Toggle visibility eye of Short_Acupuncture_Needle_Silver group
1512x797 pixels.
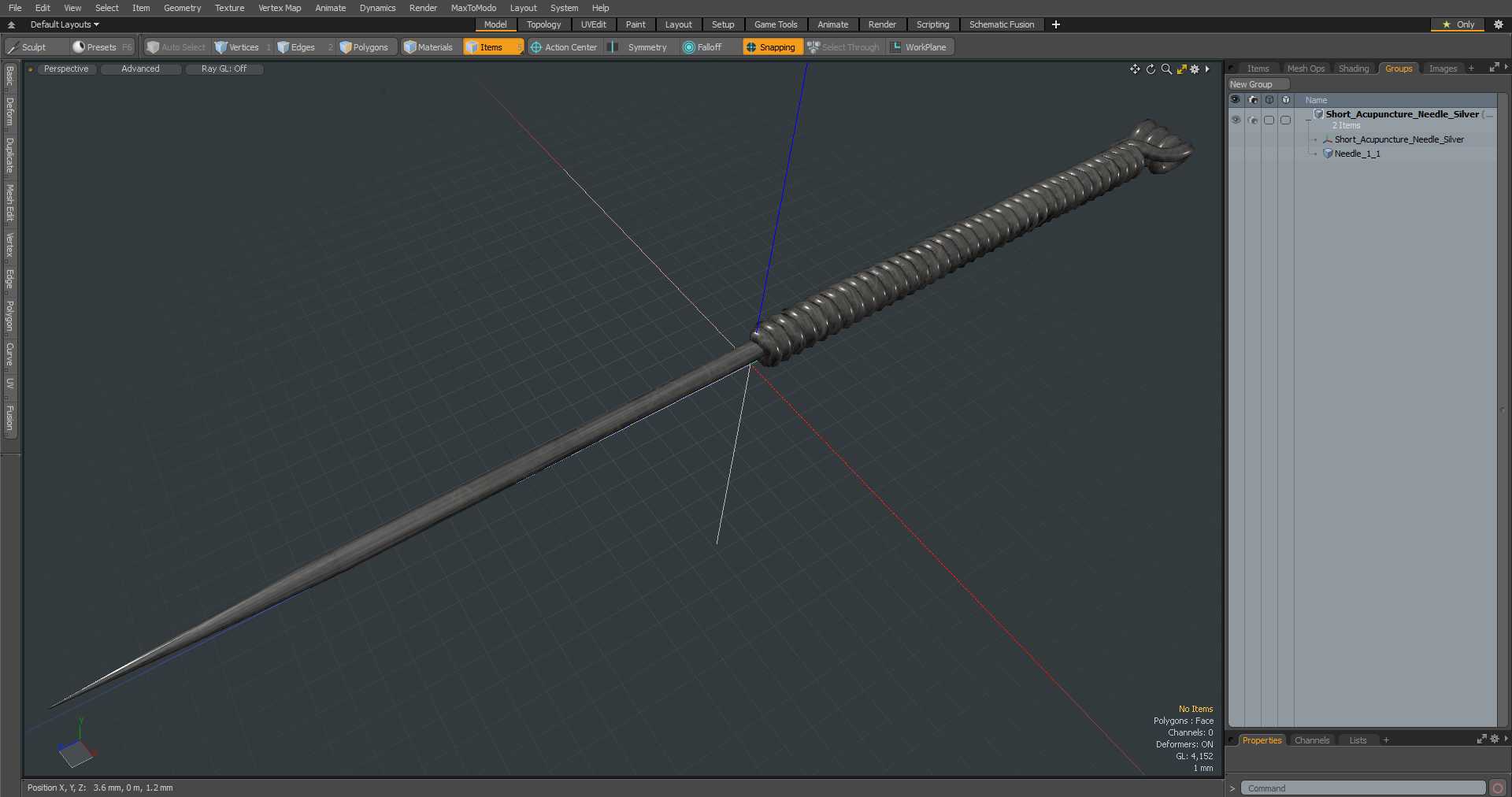tap(1236, 120)
